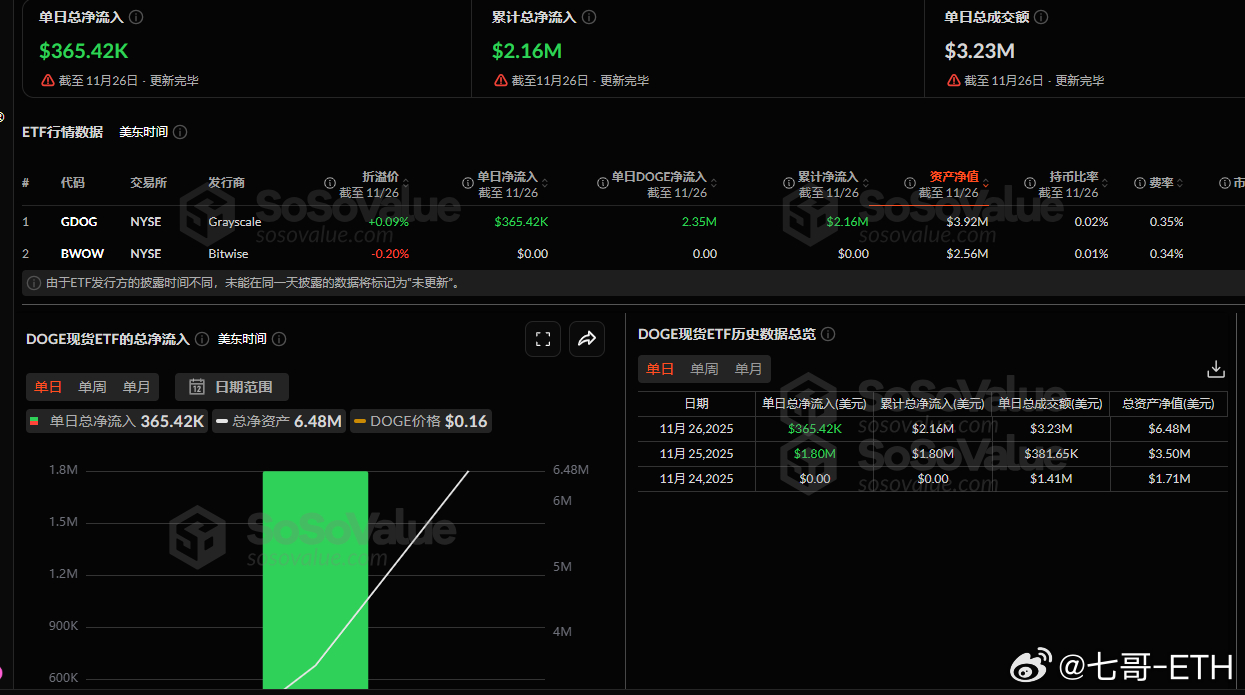The width and height of the screenshot is (1245, 695).
Task: Click $2.56M net asset value for BWOW
Action: (x=967, y=254)
